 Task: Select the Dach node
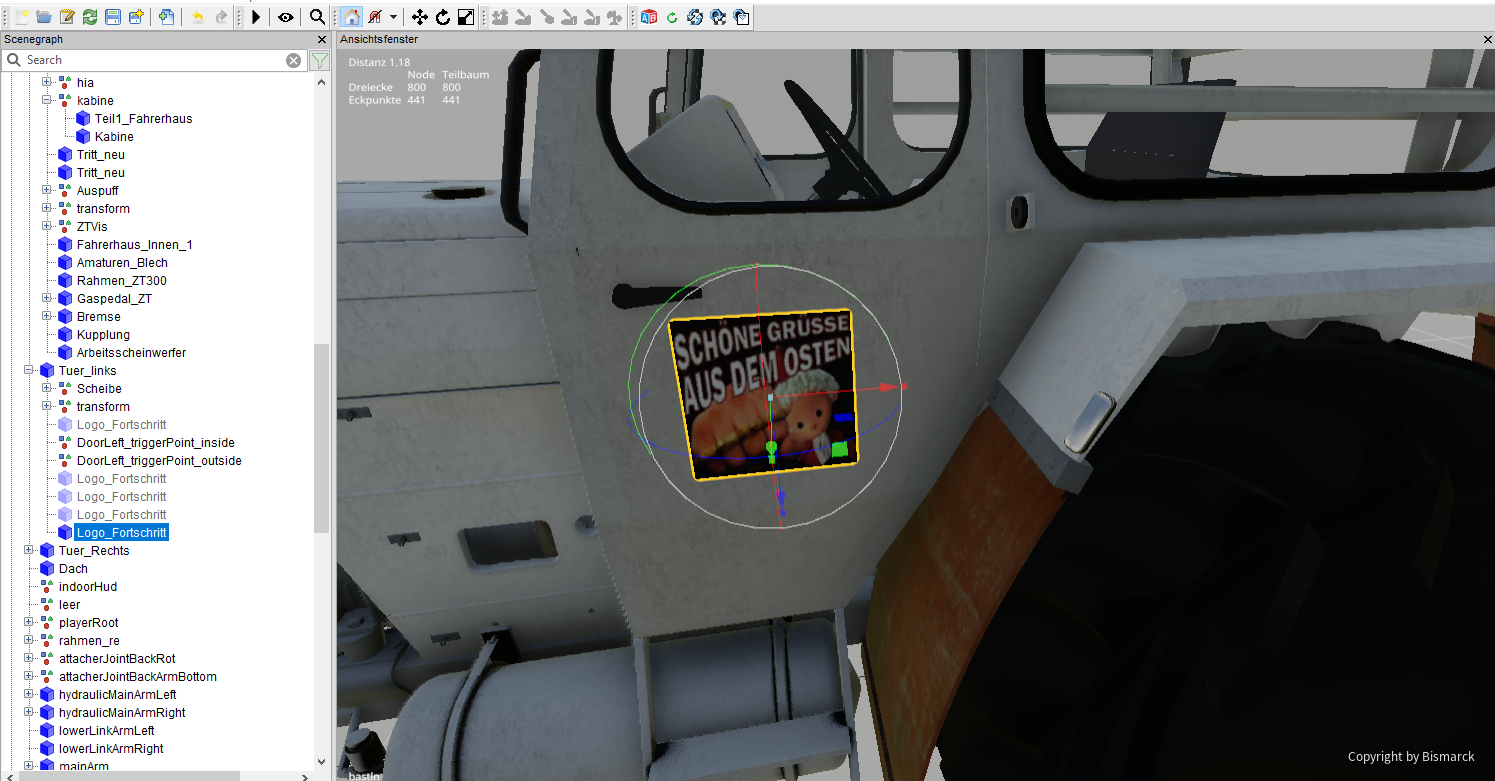pos(73,569)
